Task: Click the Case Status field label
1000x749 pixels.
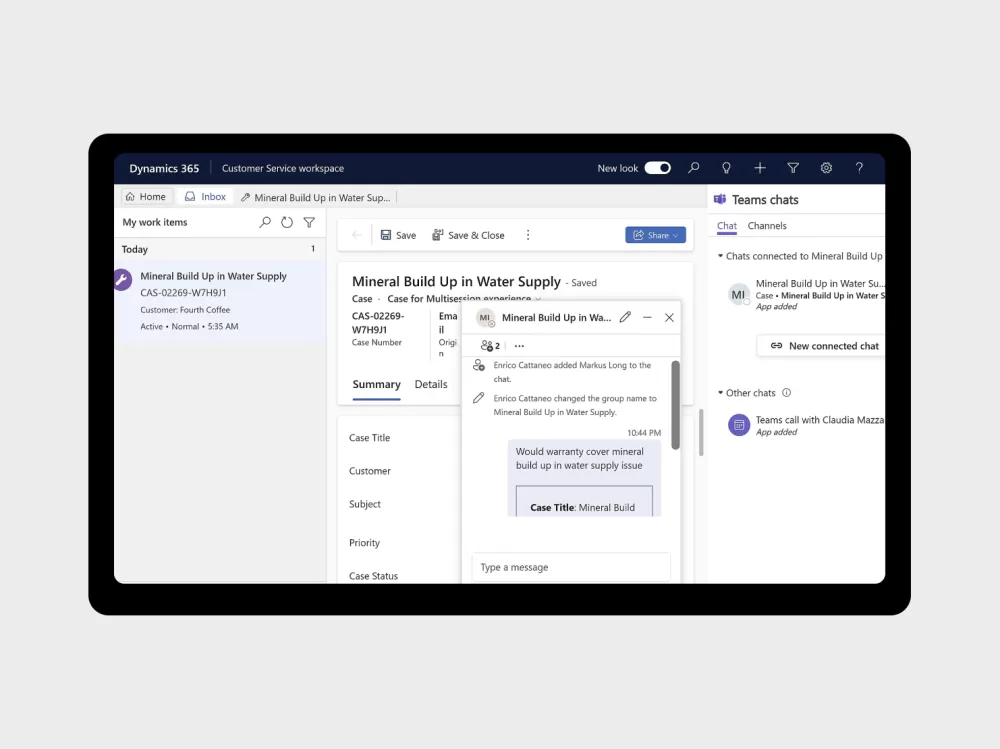Action: coord(373,575)
